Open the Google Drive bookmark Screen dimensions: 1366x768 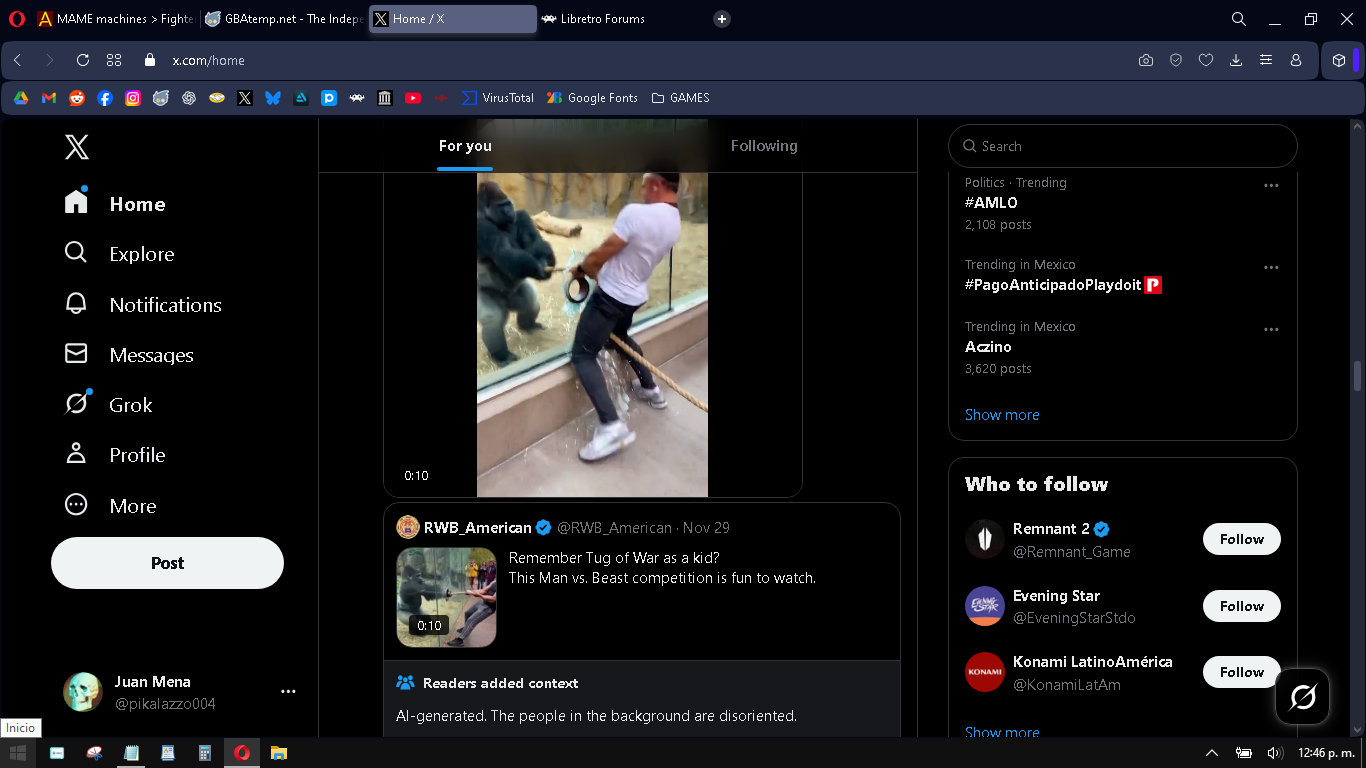click(21, 98)
